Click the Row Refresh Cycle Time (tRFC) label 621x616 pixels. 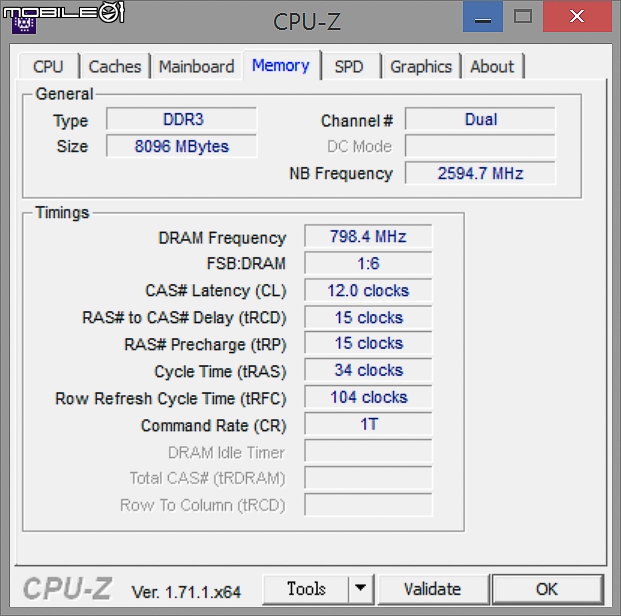point(171,399)
